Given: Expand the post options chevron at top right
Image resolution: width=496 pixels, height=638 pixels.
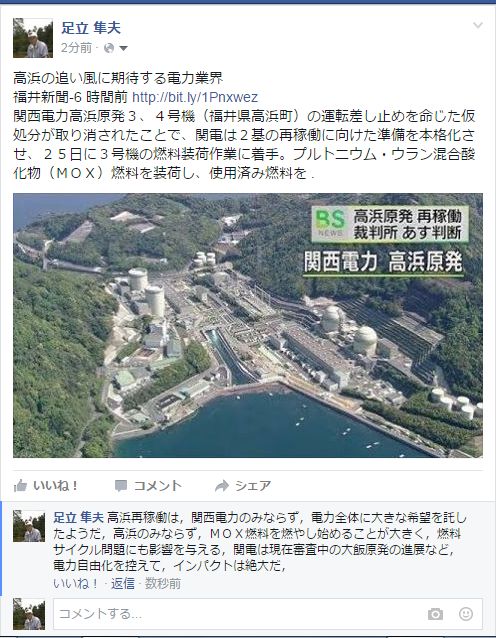Looking at the screenshot, I should [x=478, y=25].
